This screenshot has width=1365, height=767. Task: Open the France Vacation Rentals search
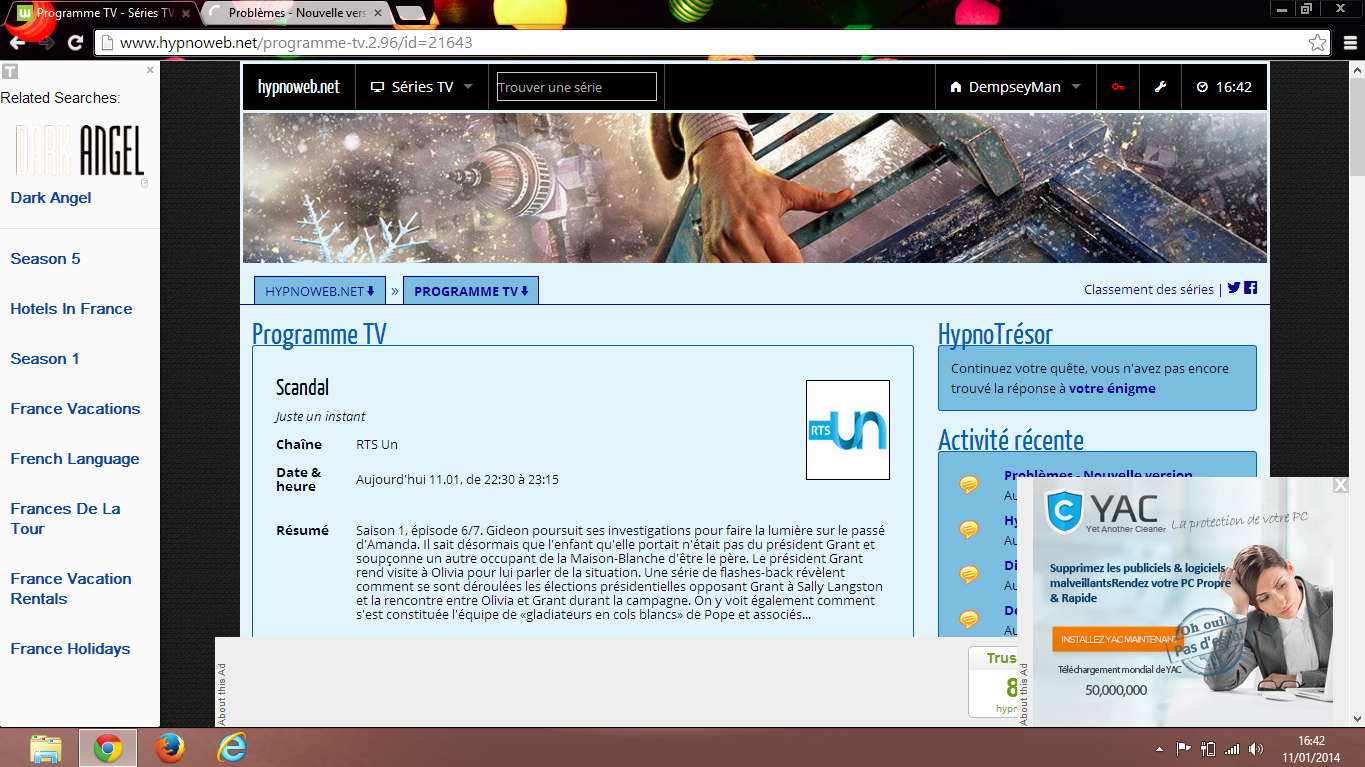71,589
